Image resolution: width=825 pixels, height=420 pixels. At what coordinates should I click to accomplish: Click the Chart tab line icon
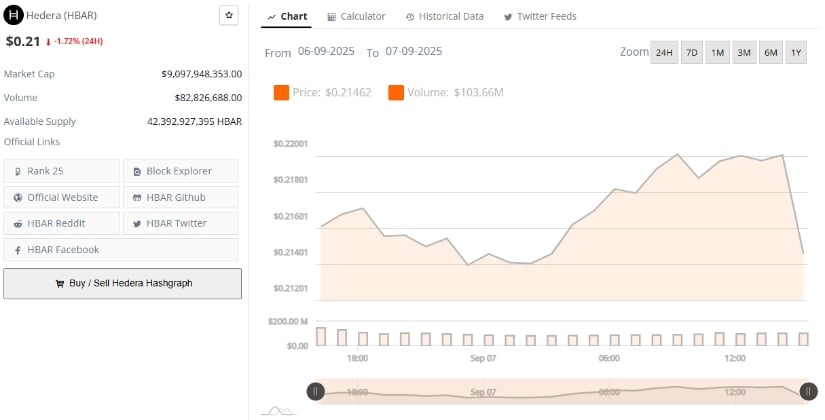tap(271, 17)
